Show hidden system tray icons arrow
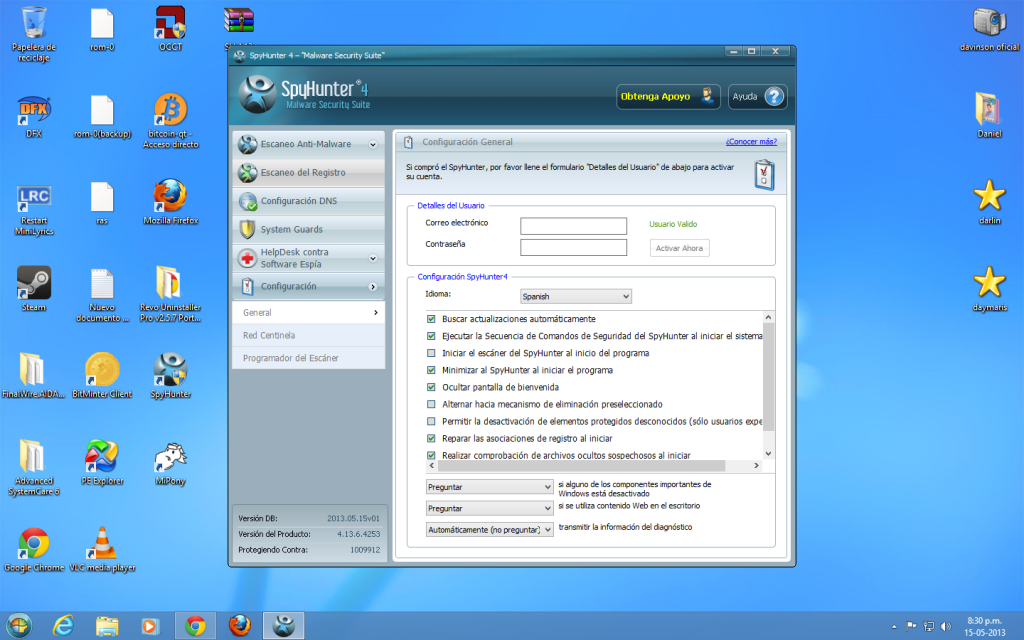The width and height of the screenshot is (1024, 640). tap(893, 627)
